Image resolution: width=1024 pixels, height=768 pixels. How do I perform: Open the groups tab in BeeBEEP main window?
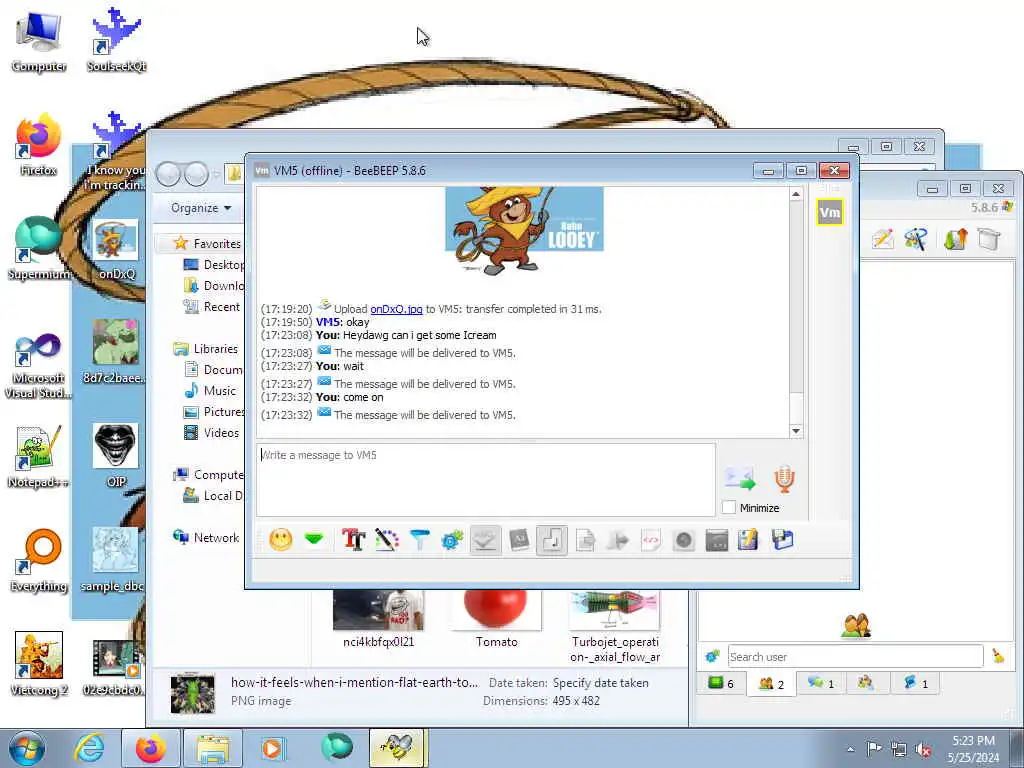[x=866, y=683]
